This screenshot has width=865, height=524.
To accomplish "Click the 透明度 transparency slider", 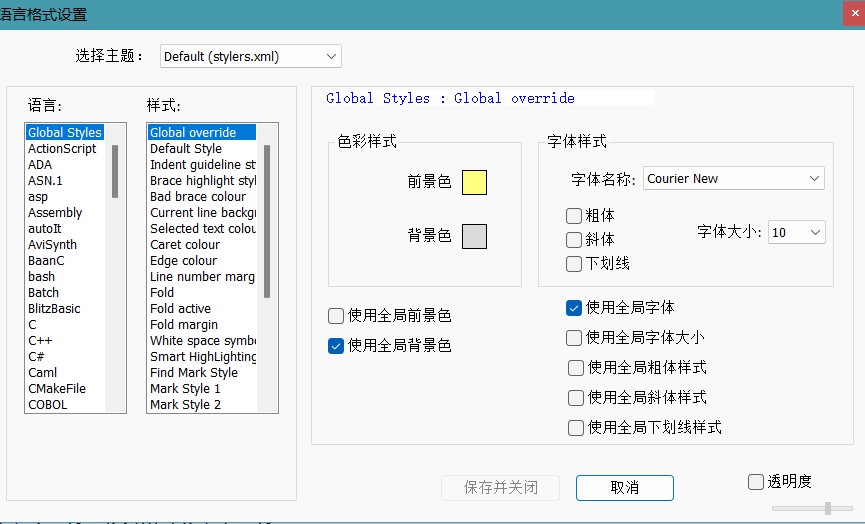I will pyautogui.click(x=812, y=508).
